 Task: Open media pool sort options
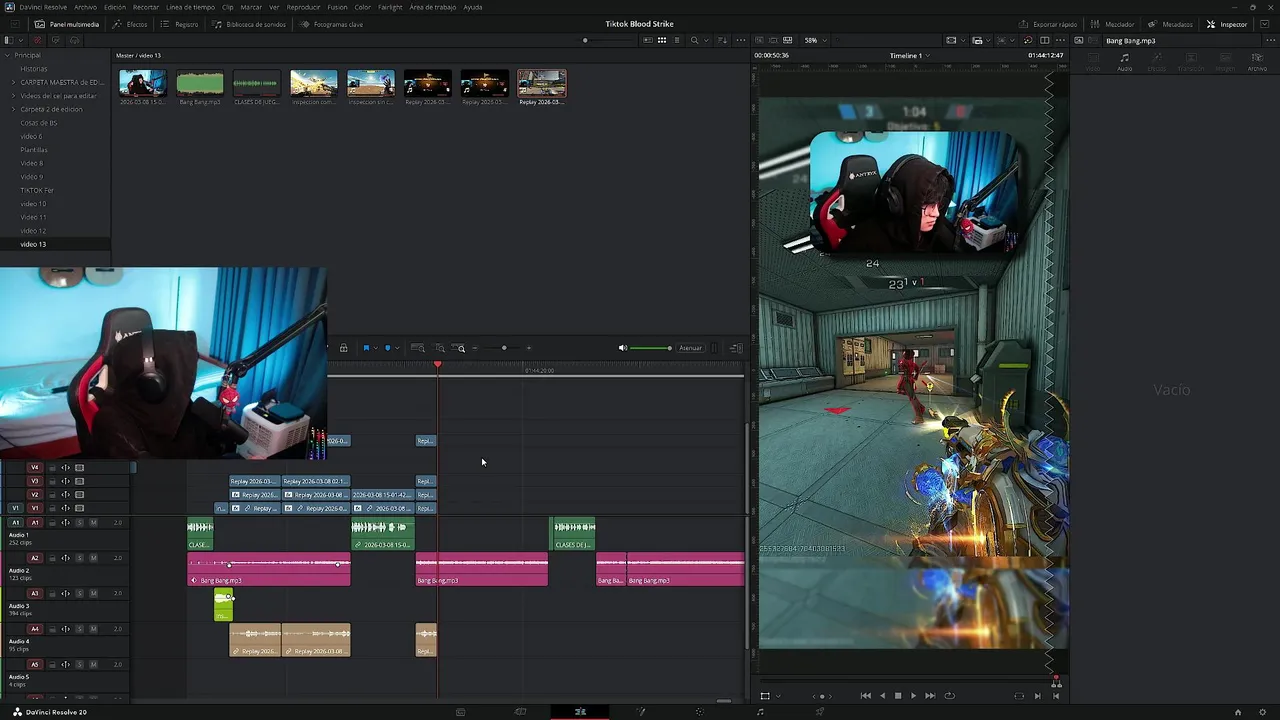722,40
